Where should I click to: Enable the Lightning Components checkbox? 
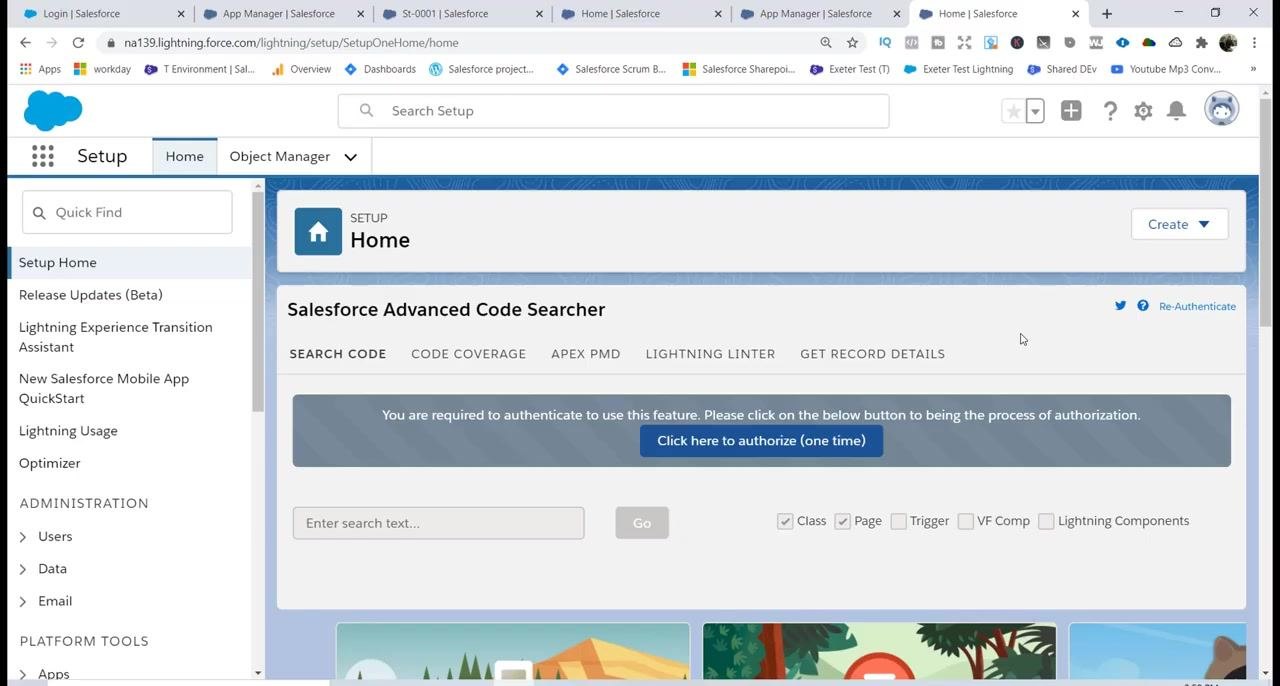pos(1046,521)
